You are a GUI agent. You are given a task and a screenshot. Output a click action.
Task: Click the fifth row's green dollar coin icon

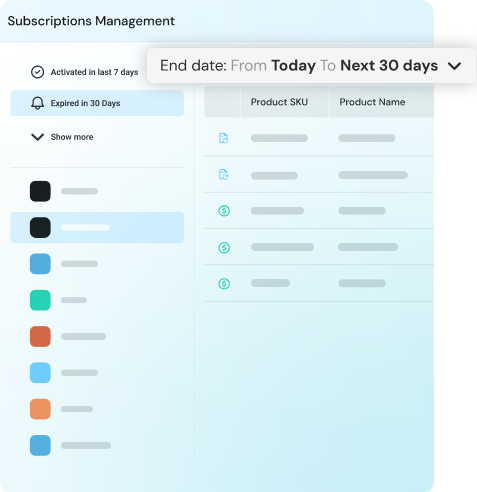click(x=224, y=284)
